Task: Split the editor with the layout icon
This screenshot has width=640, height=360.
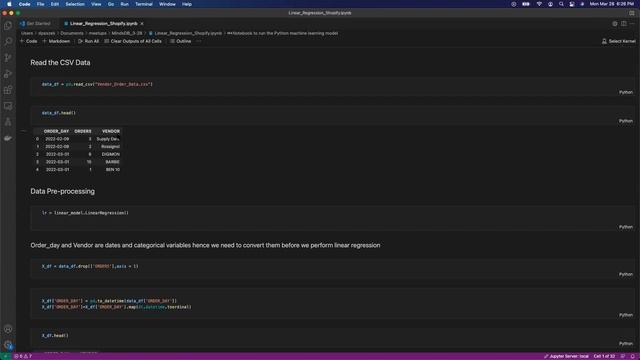Action: click(624, 24)
